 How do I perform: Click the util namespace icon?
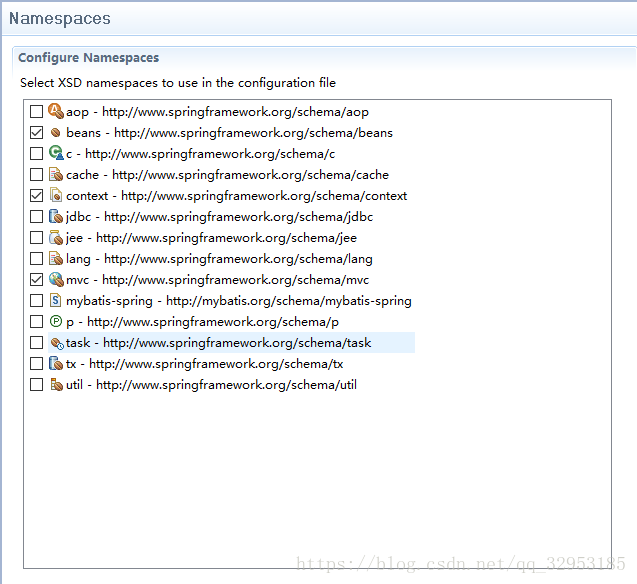coord(56,385)
